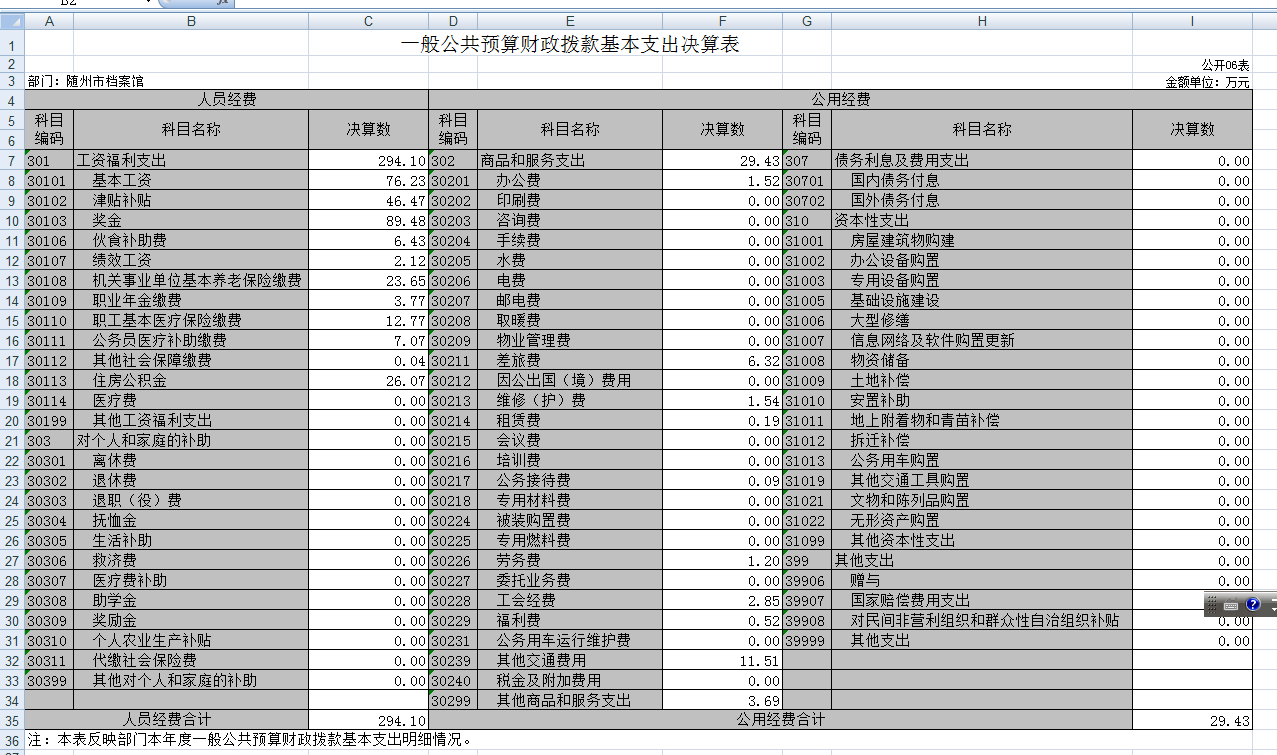Click the insert function fx icon
The width and height of the screenshot is (1277, 755).
(223, 3)
